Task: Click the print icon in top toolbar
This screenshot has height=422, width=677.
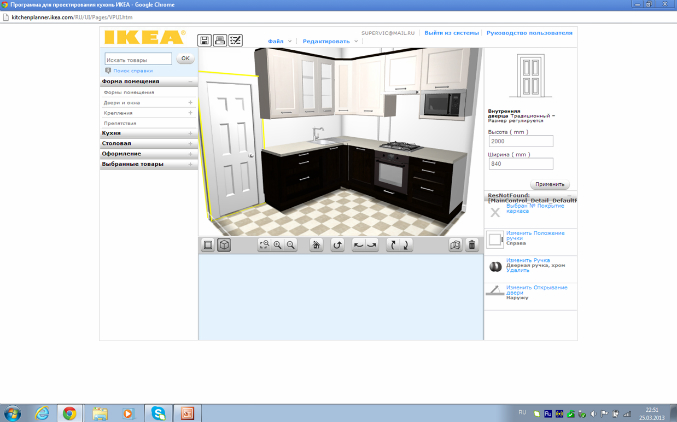Action: [x=220, y=40]
